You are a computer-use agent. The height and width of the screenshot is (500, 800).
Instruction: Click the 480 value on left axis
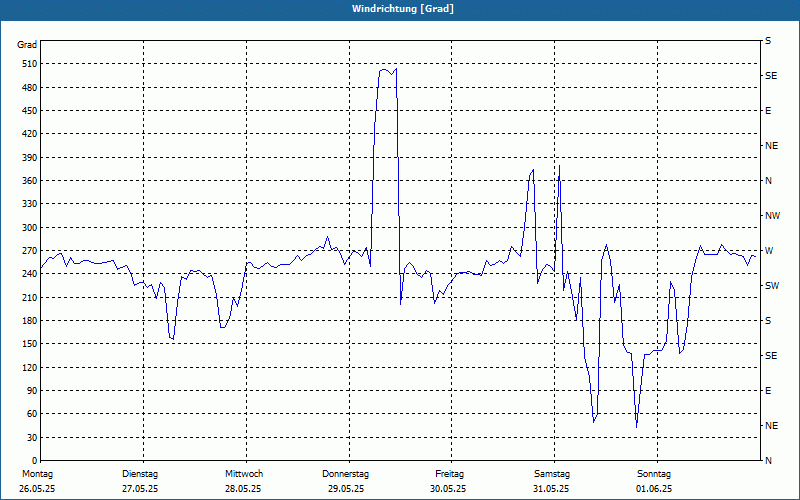(30, 88)
